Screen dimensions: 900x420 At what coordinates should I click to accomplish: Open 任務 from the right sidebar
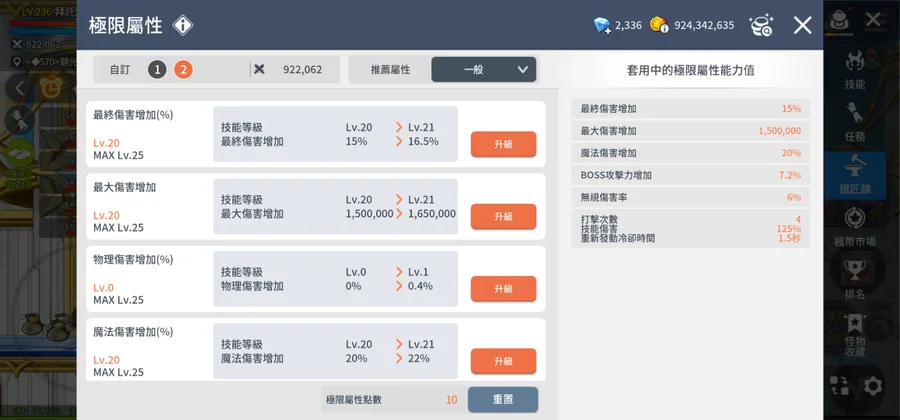855,120
